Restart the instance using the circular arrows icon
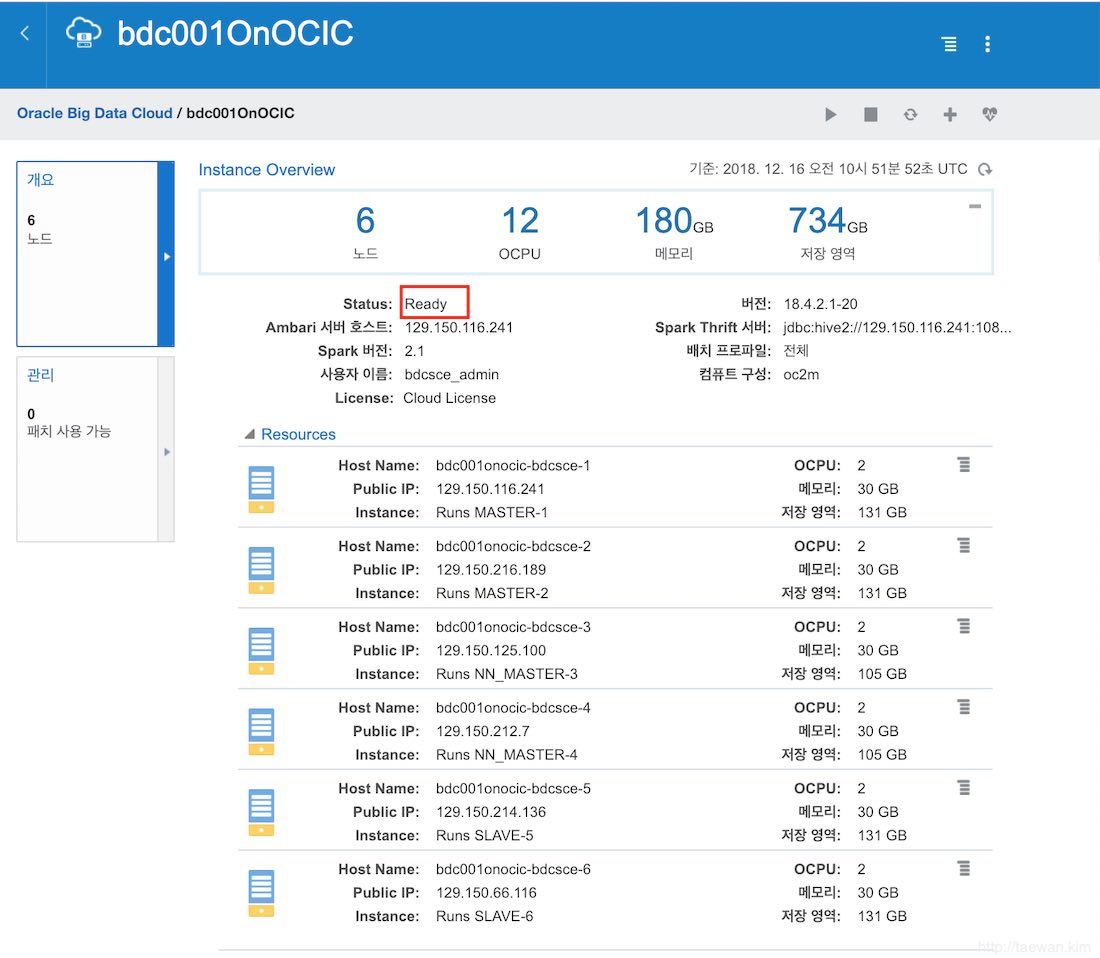The image size is (1100, 958). (x=910, y=114)
